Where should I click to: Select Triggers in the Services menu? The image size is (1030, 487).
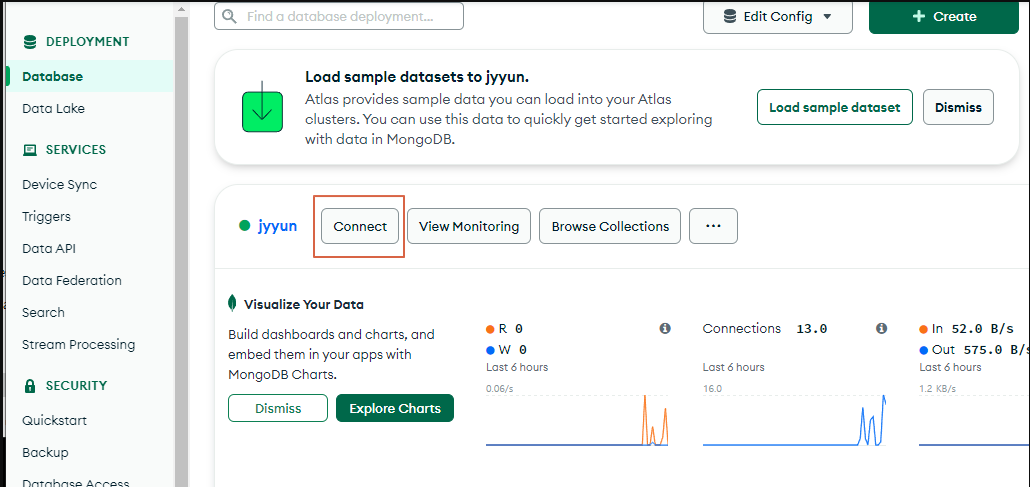[x=47, y=216]
